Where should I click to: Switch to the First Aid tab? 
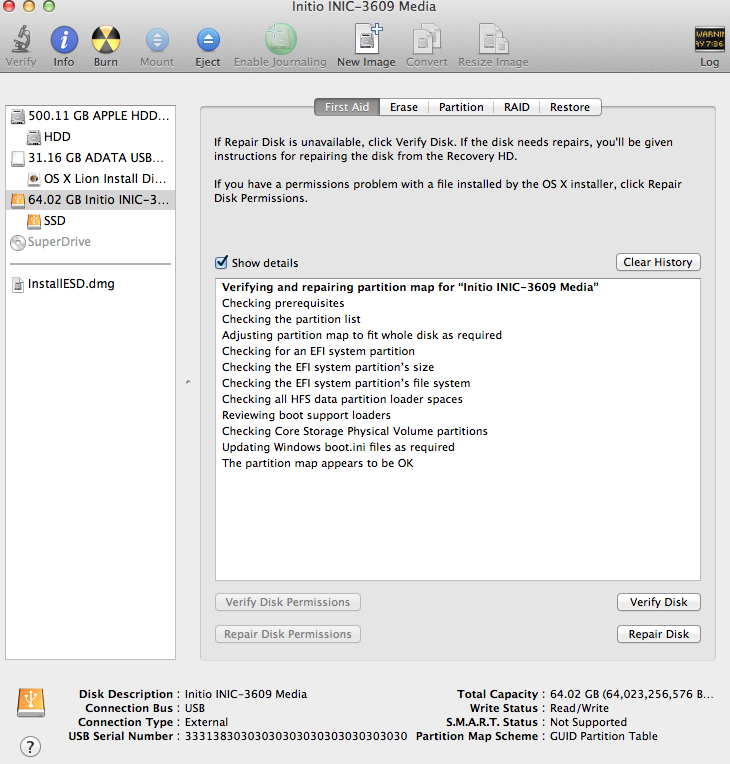pos(347,107)
